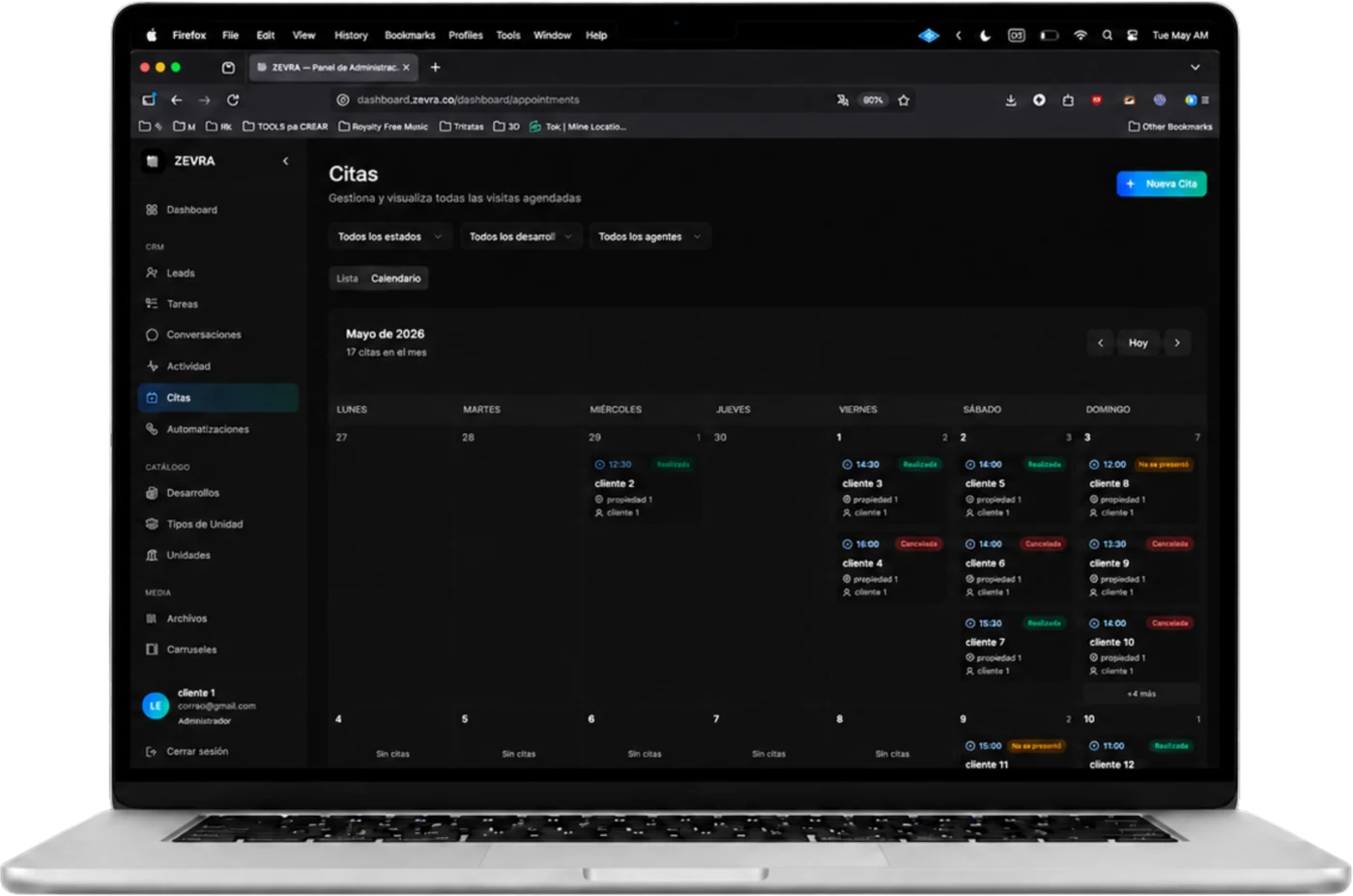This screenshot has width=1353, height=896.
Task: Switch to the Calendario view
Action: (x=396, y=278)
